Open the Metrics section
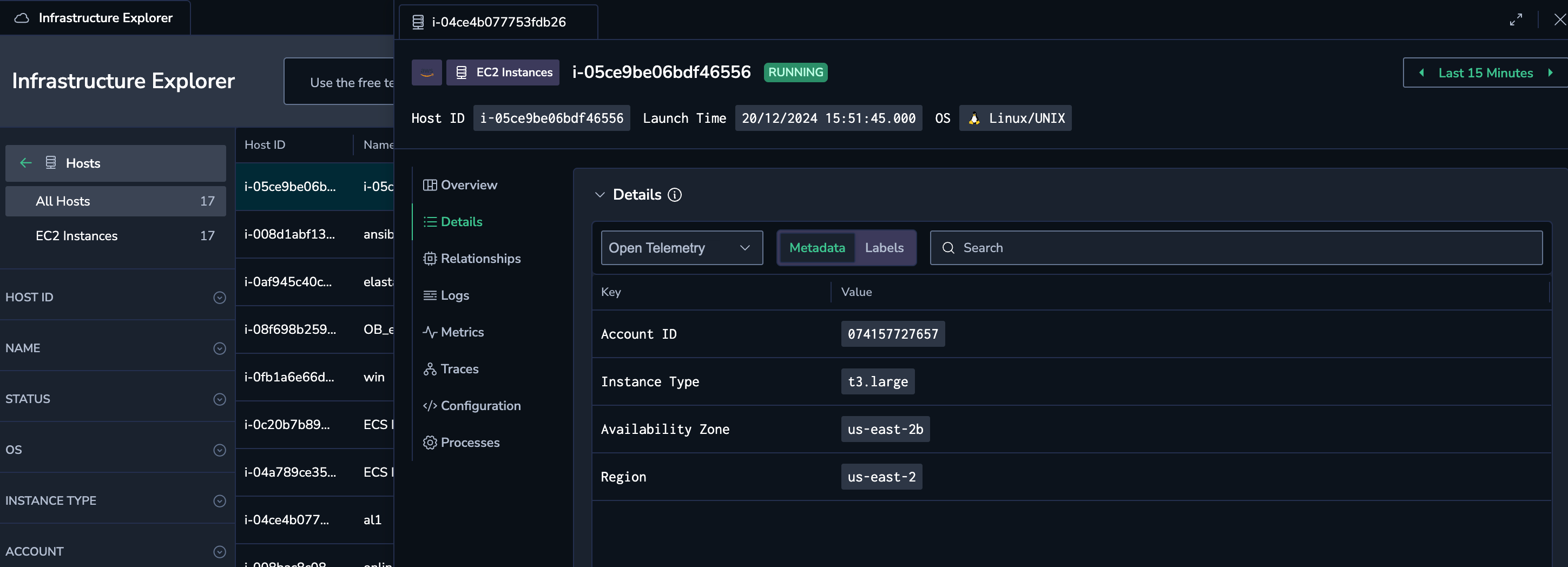The height and width of the screenshot is (567, 1568). (453, 332)
